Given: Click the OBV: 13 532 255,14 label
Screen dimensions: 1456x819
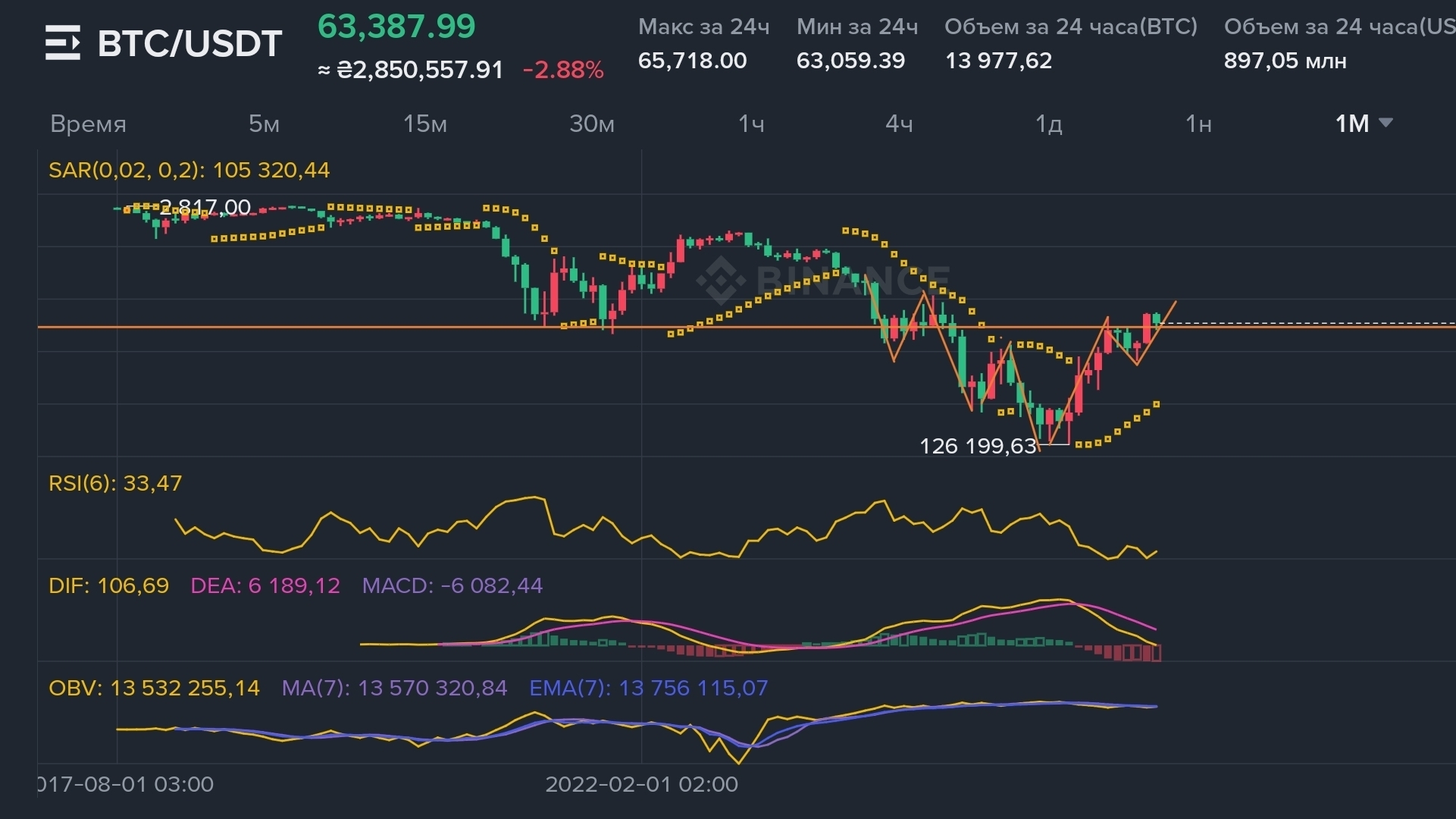Looking at the screenshot, I should (154, 688).
